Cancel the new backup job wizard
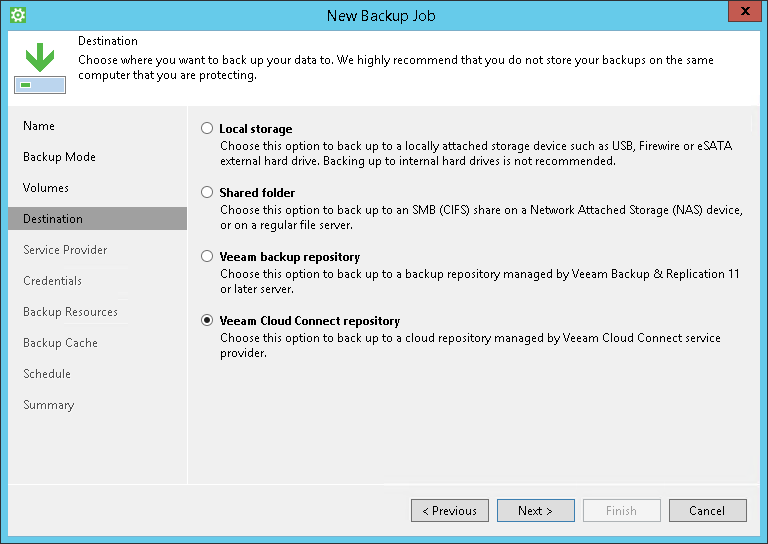This screenshot has width=768, height=544. (x=708, y=511)
